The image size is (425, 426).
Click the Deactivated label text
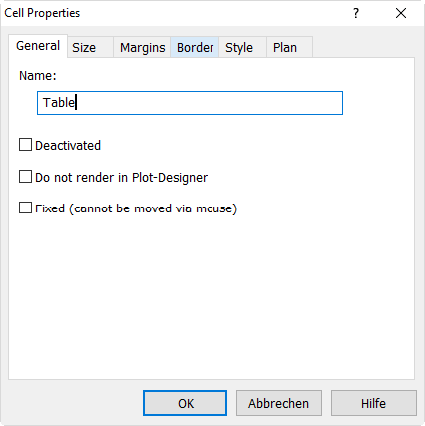tap(68, 146)
